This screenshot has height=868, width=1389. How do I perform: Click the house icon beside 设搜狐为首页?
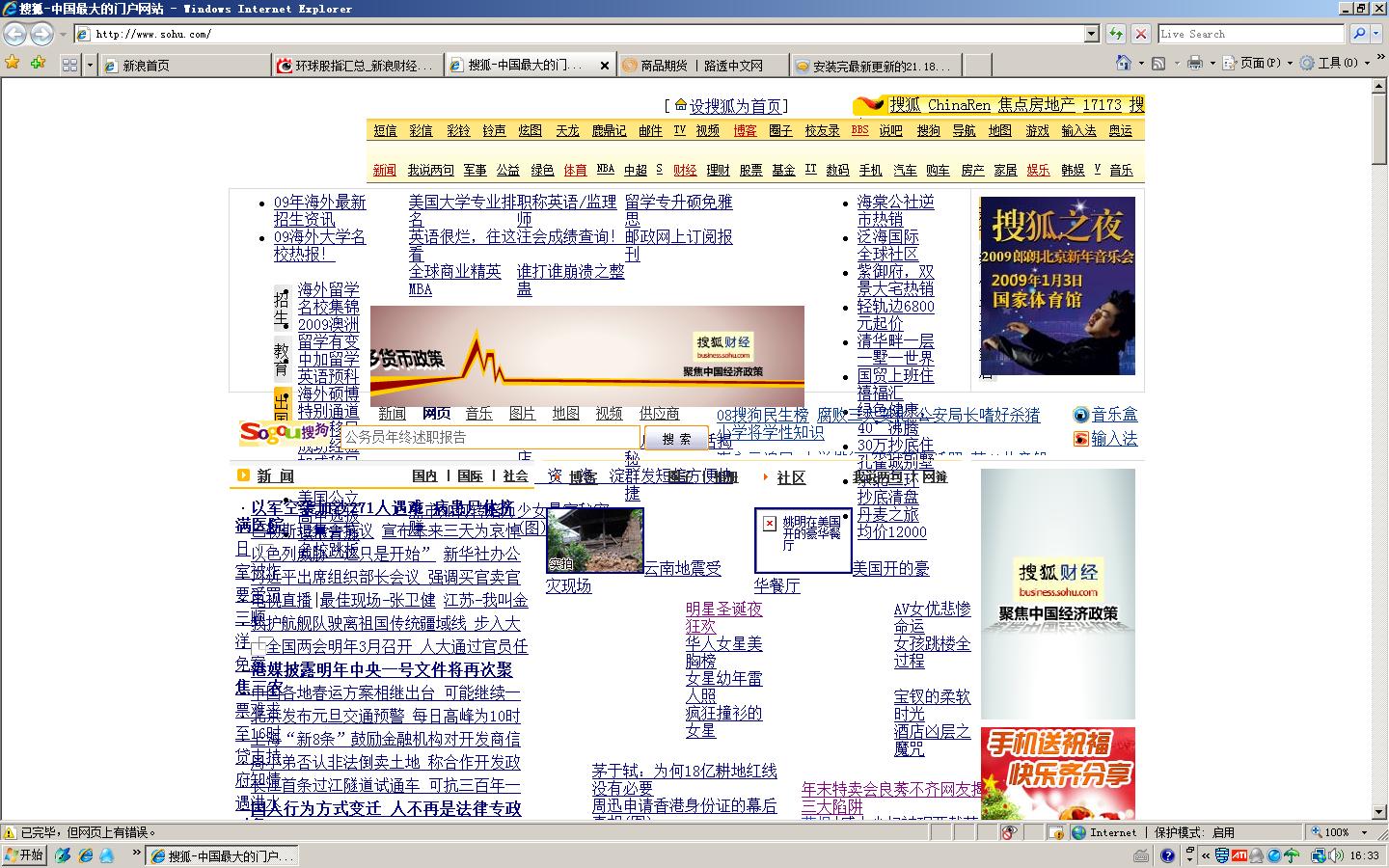coord(681,105)
